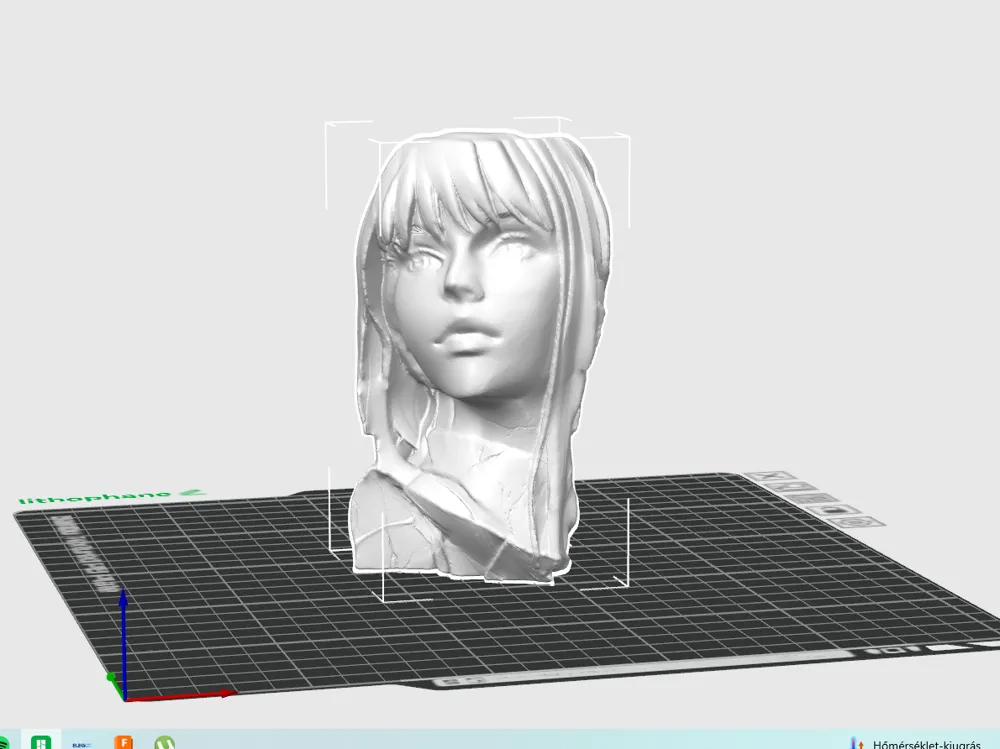The height and width of the screenshot is (749, 1000).
Task: Click the green swirl app icon in the taskbar
Action: coord(164,743)
